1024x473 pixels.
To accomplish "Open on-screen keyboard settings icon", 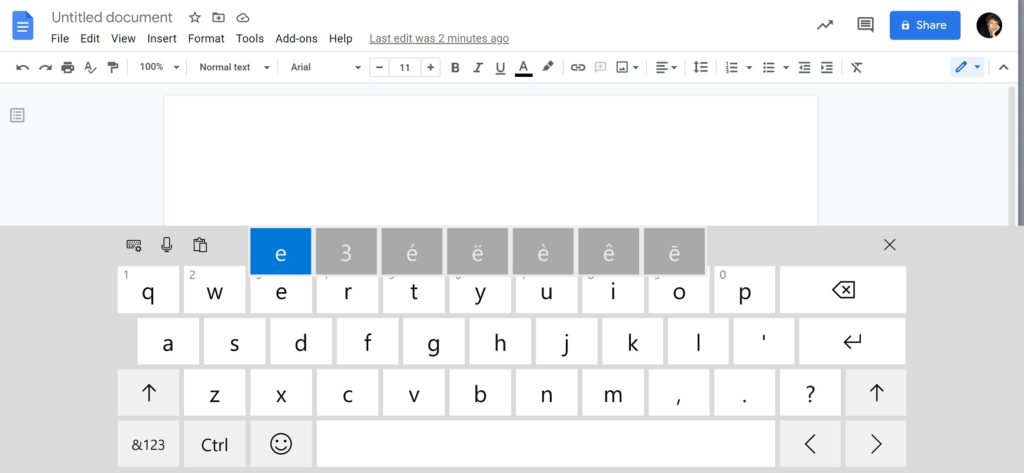I will pos(134,245).
